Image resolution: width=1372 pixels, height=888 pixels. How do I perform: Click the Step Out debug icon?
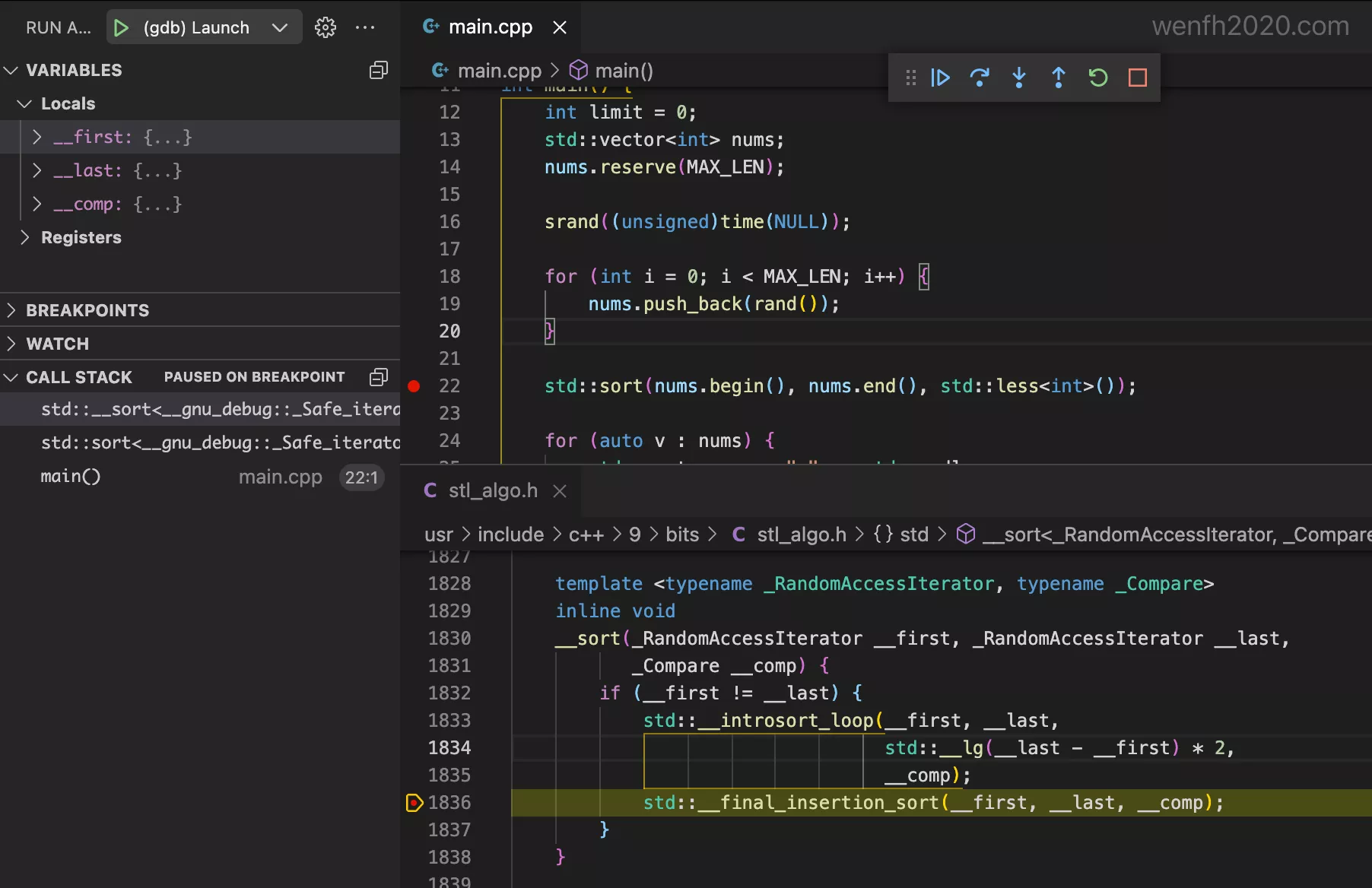[1059, 78]
